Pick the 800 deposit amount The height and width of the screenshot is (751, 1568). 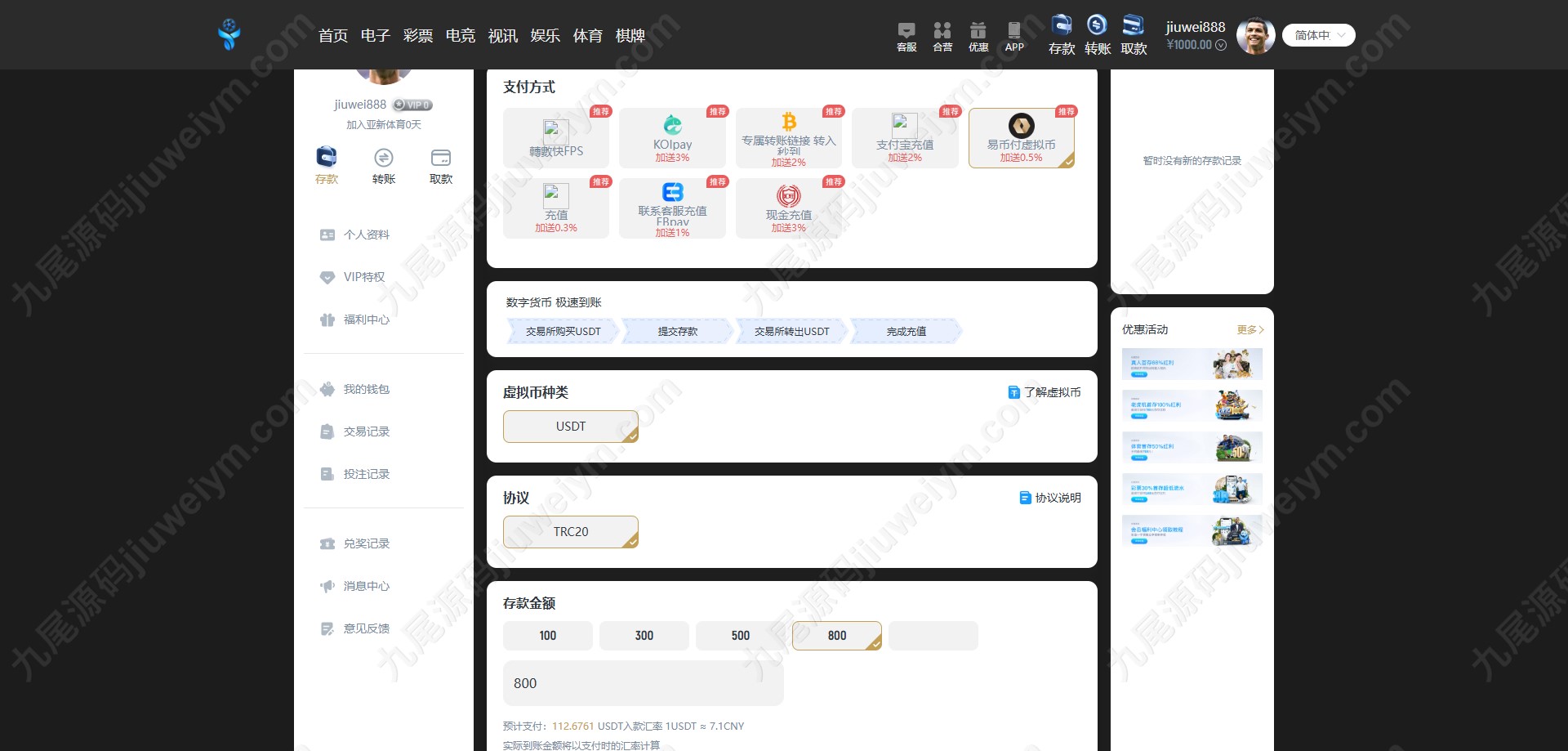[837, 636]
